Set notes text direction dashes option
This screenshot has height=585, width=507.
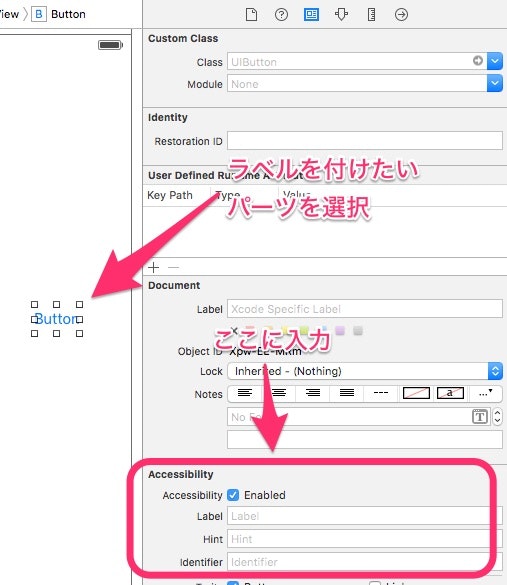click(x=381, y=393)
